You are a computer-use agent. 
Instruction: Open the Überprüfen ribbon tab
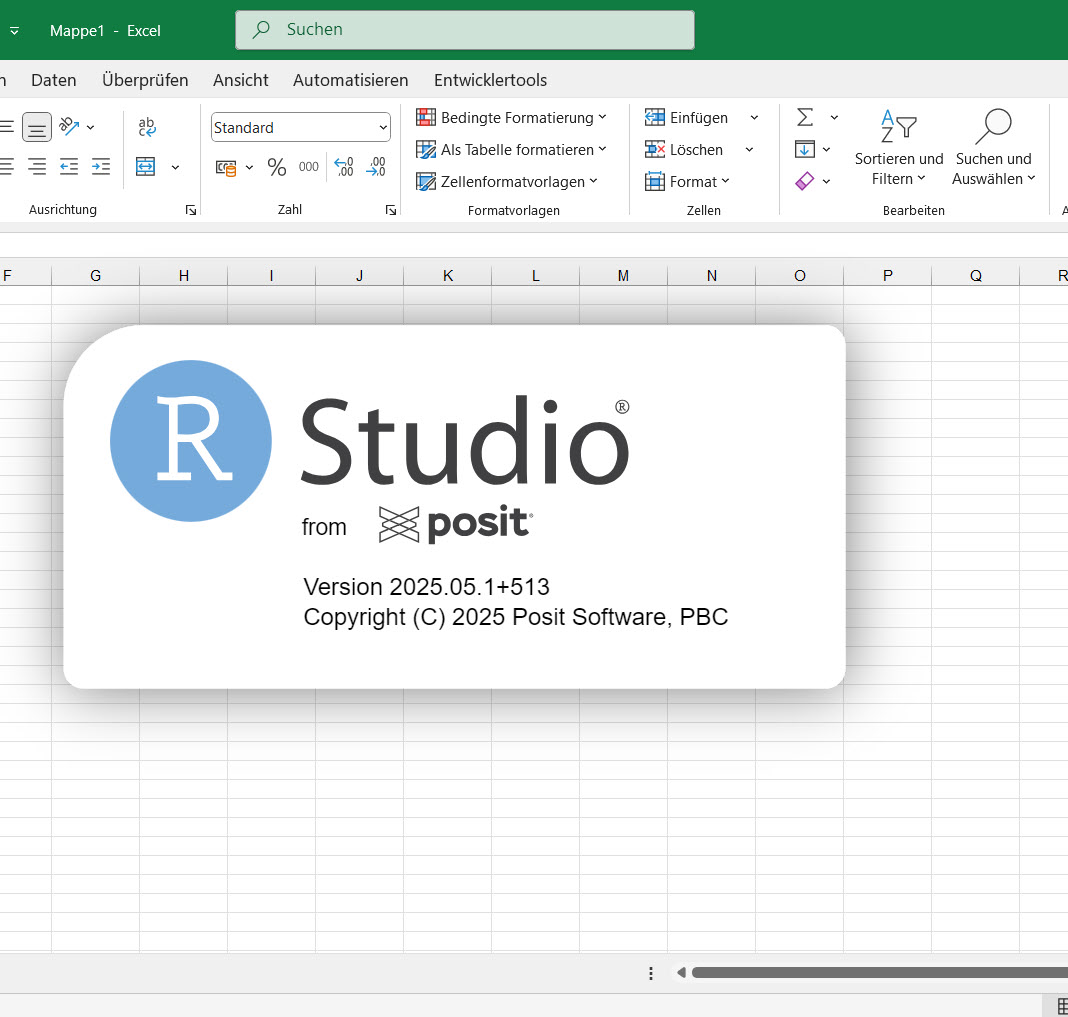(145, 80)
